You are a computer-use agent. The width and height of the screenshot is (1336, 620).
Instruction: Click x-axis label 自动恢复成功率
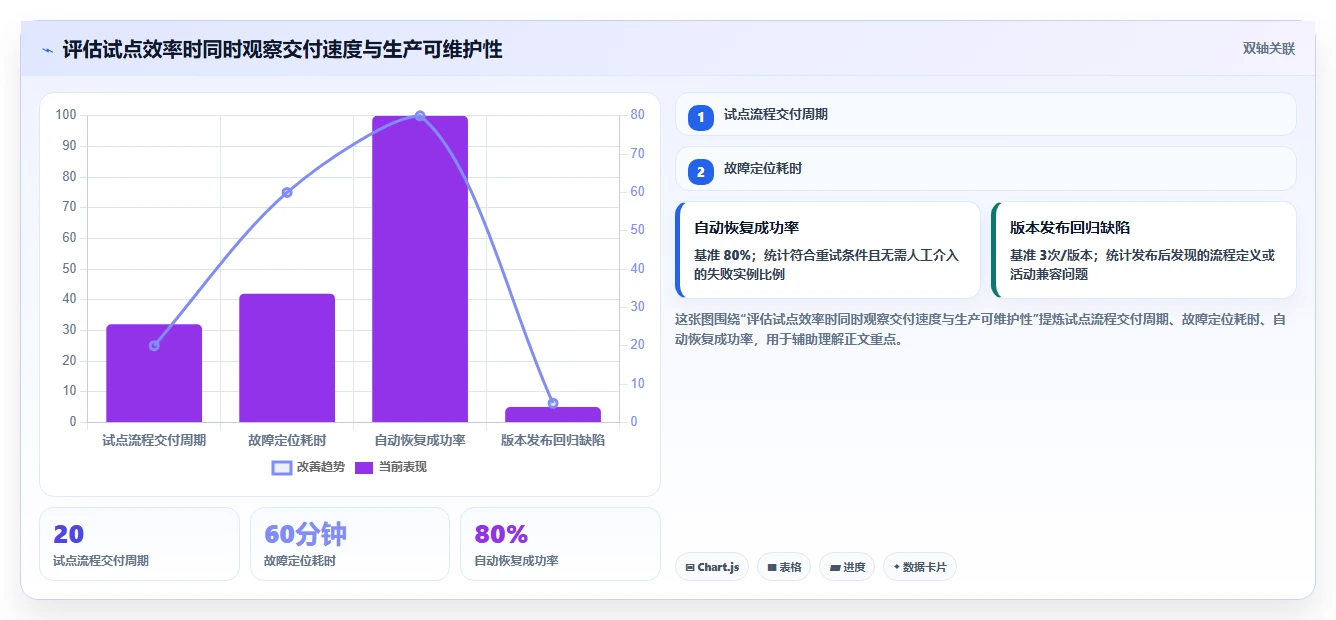(420, 440)
